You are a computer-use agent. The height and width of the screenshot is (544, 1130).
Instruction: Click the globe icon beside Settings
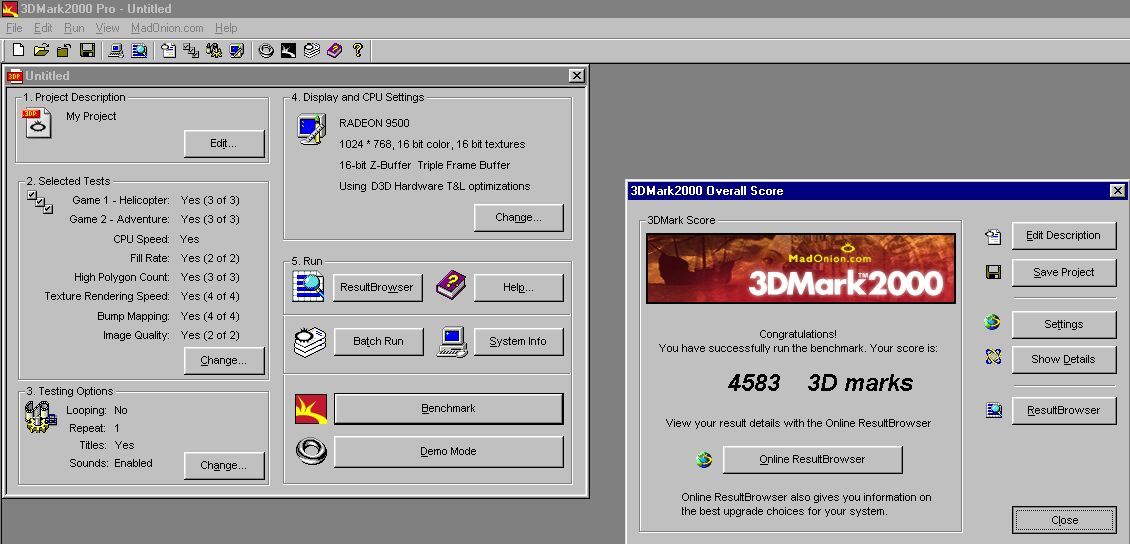[992, 322]
